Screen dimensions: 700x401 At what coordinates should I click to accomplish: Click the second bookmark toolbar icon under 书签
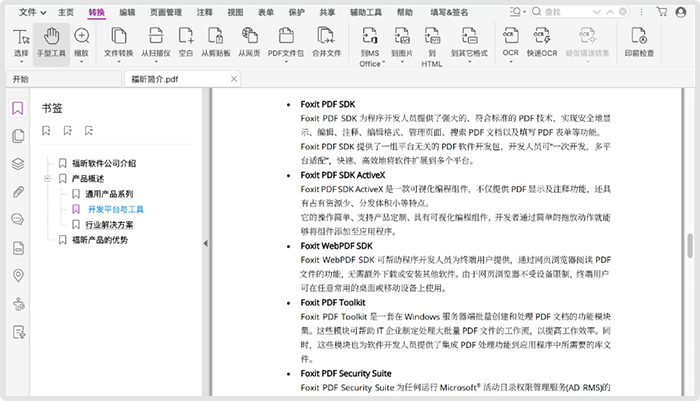pos(67,130)
